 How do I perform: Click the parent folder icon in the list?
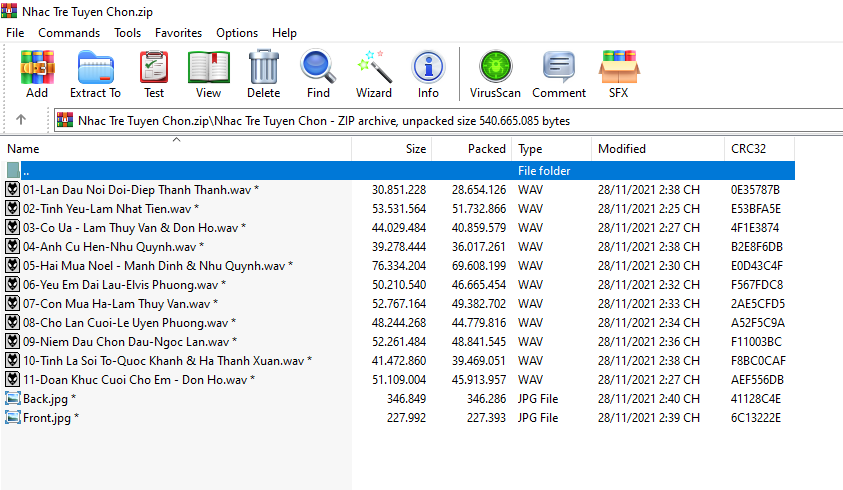click(13, 171)
